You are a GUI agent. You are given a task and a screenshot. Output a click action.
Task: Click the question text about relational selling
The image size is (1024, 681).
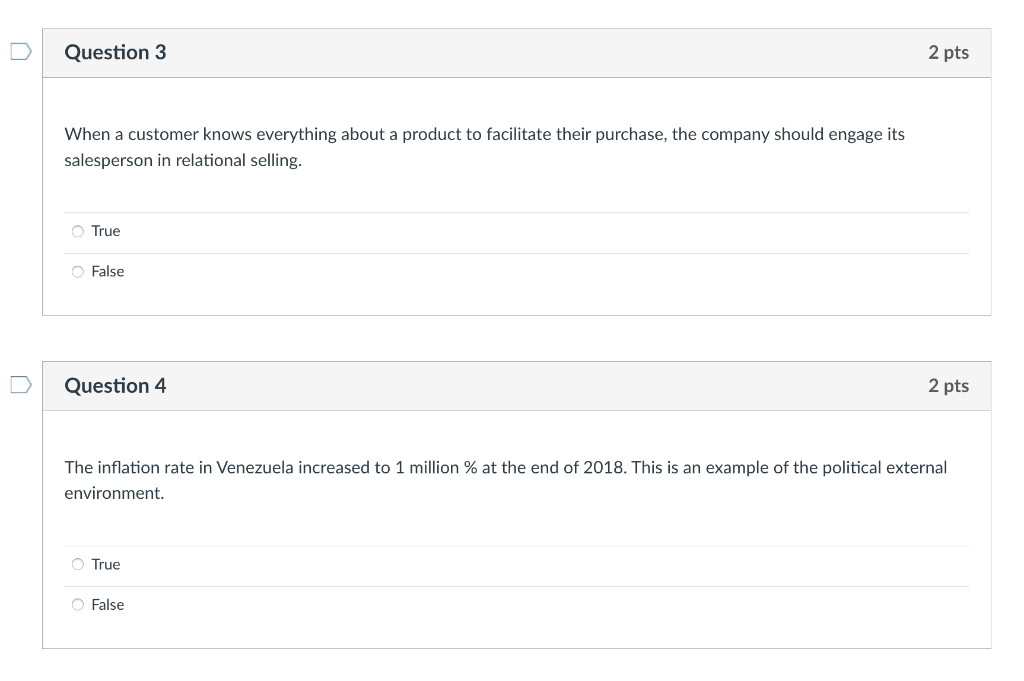pos(484,146)
